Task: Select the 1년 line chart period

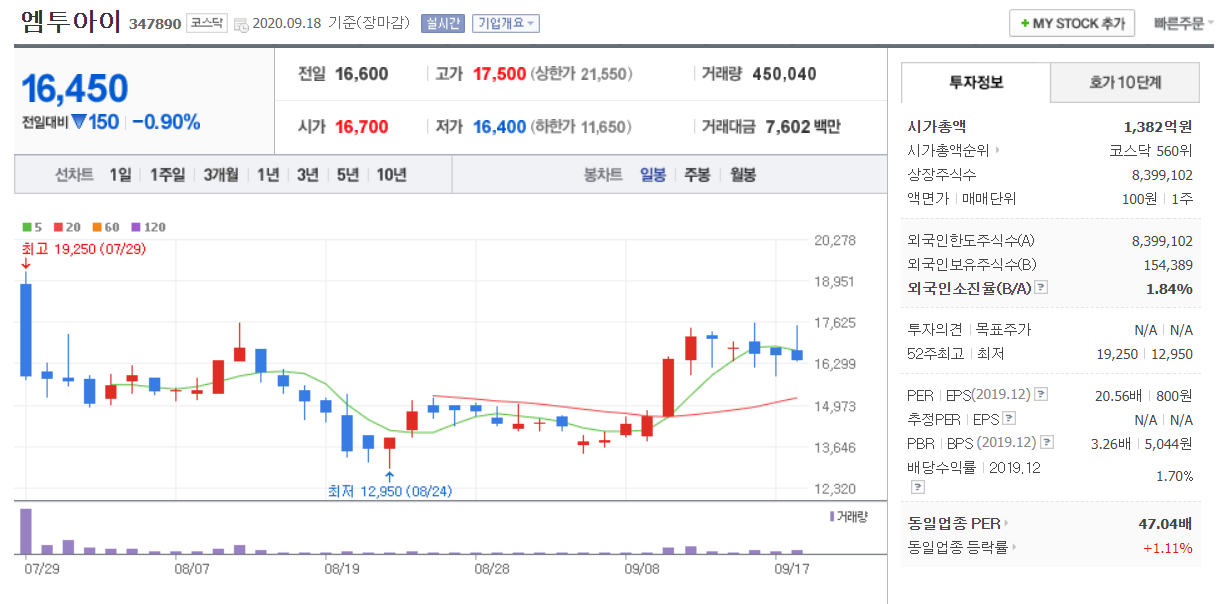Action: (267, 175)
